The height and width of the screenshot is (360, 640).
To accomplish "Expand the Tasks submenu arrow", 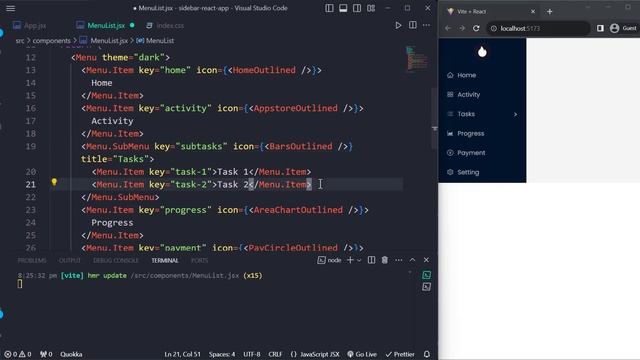I will click(516, 114).
